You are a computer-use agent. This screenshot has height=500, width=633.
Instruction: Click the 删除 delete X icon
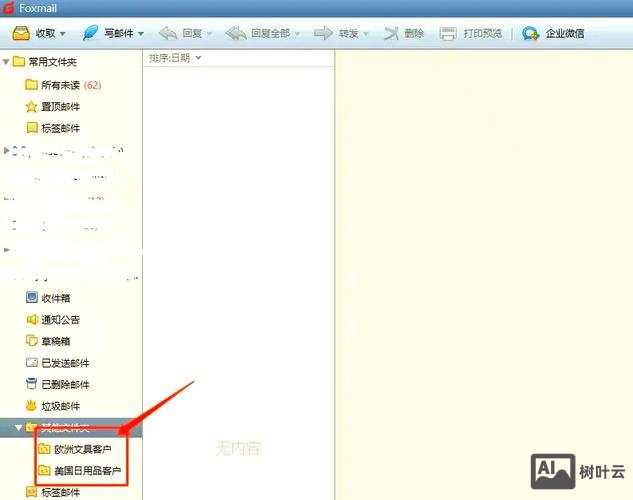point(391,33)
